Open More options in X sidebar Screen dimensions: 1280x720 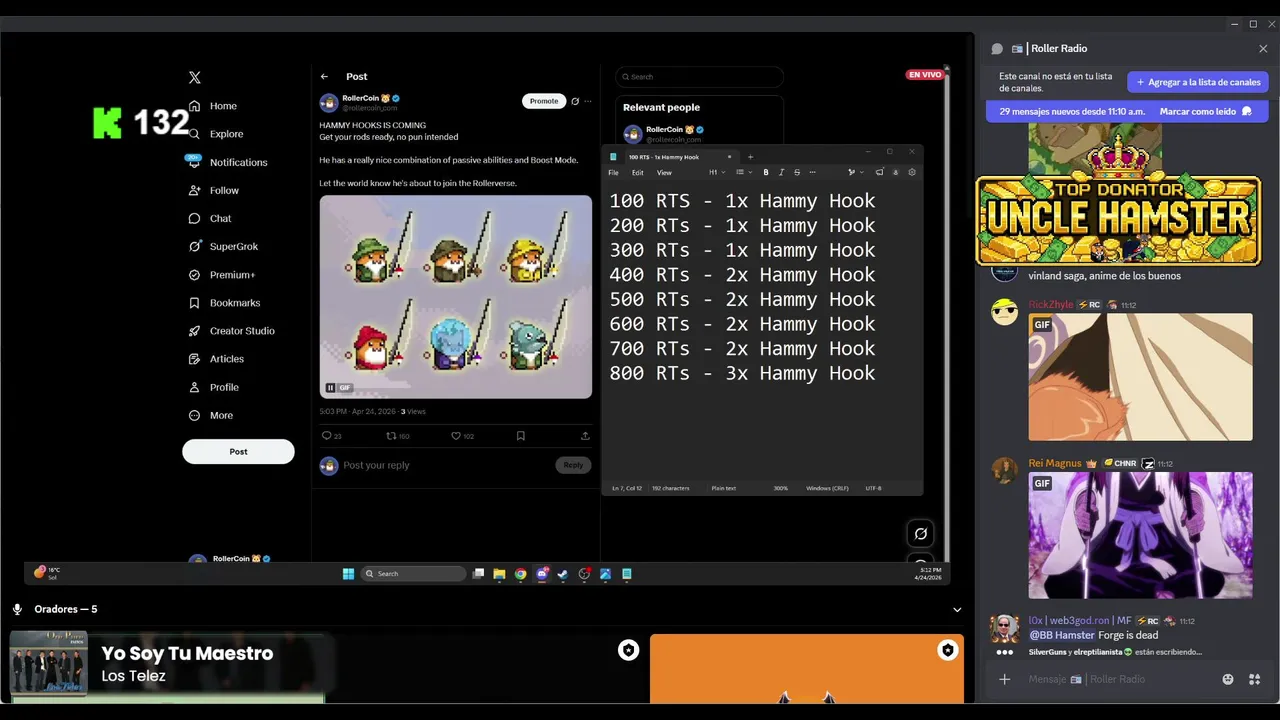pyautogui.click(x=210, y=415)
